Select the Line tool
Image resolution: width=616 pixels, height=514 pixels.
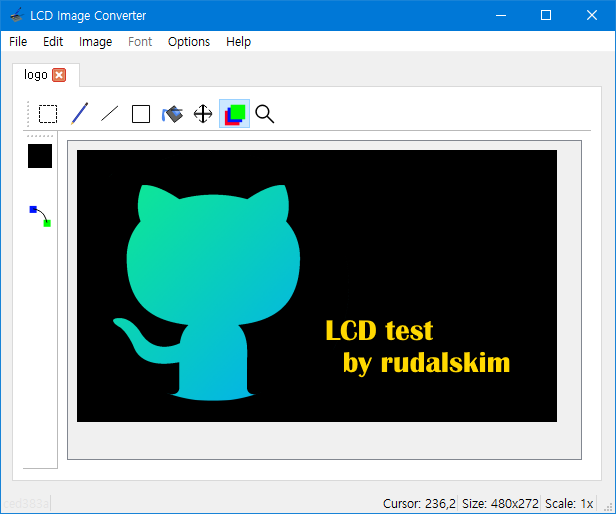click(x=110, y=114)
